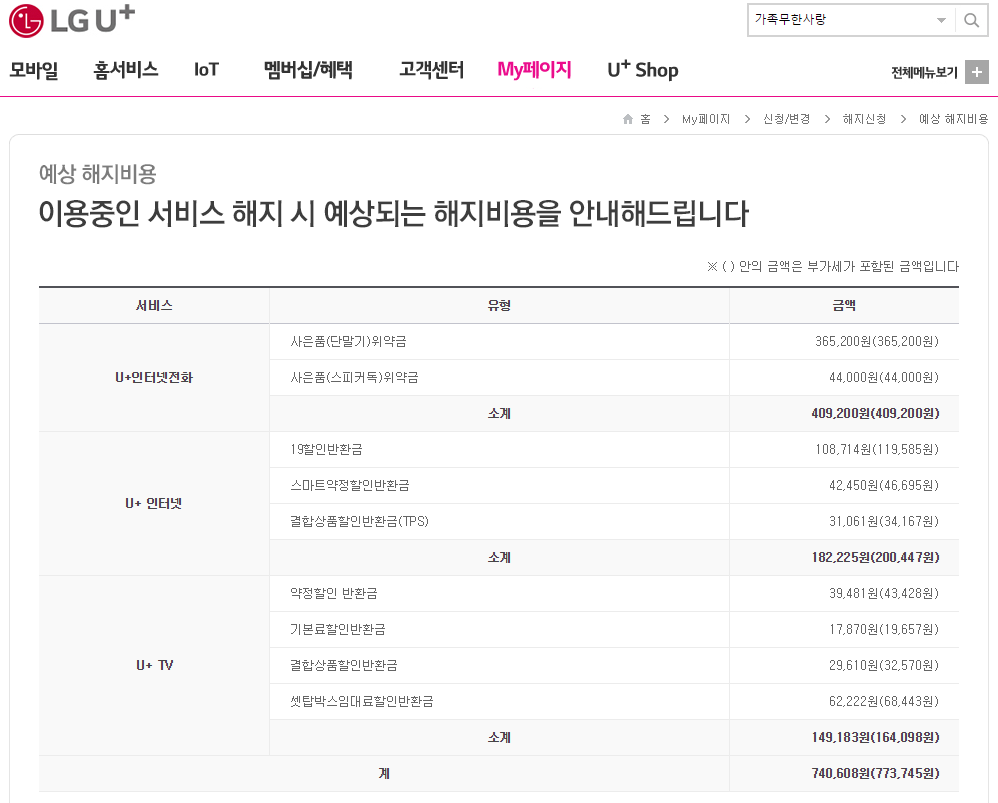Screen dimensions: 998x803
Task: Click the home icon in the breadcrumb
Action: tap(628, 119)
